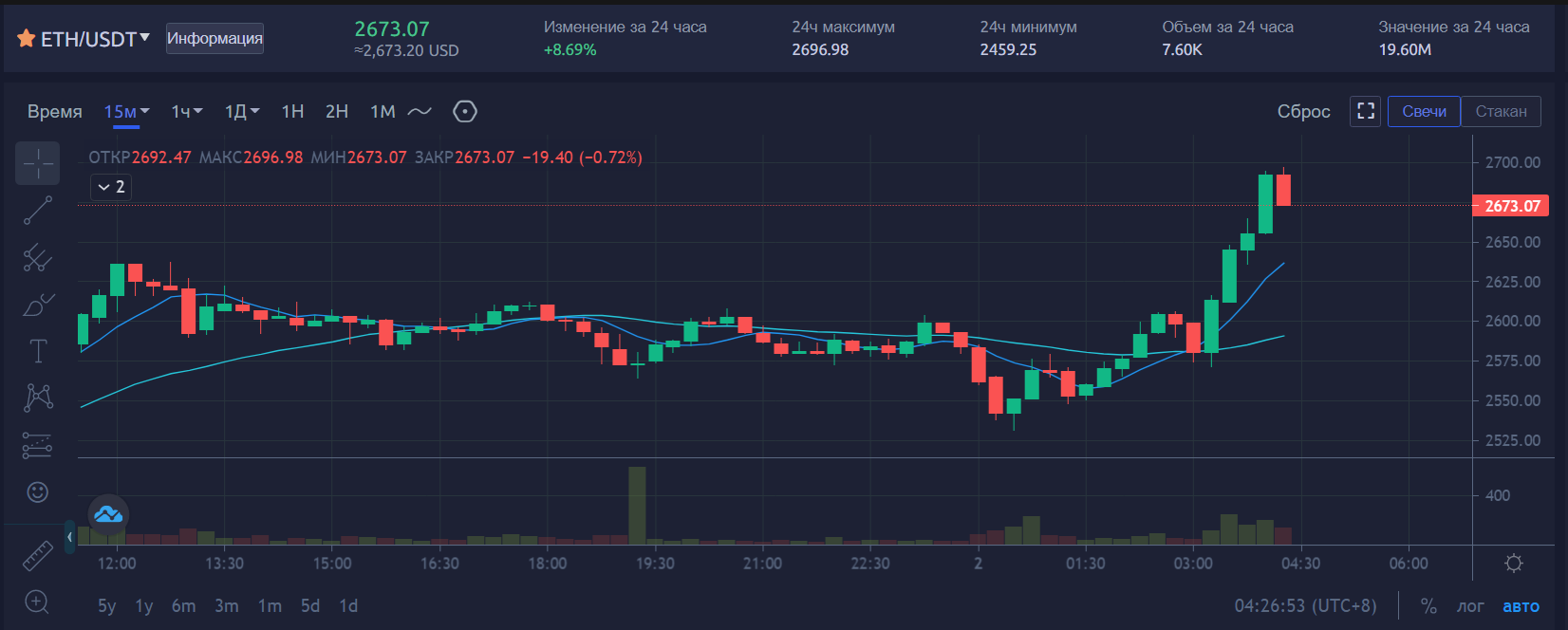Select the 6m date range

point(183,606)
